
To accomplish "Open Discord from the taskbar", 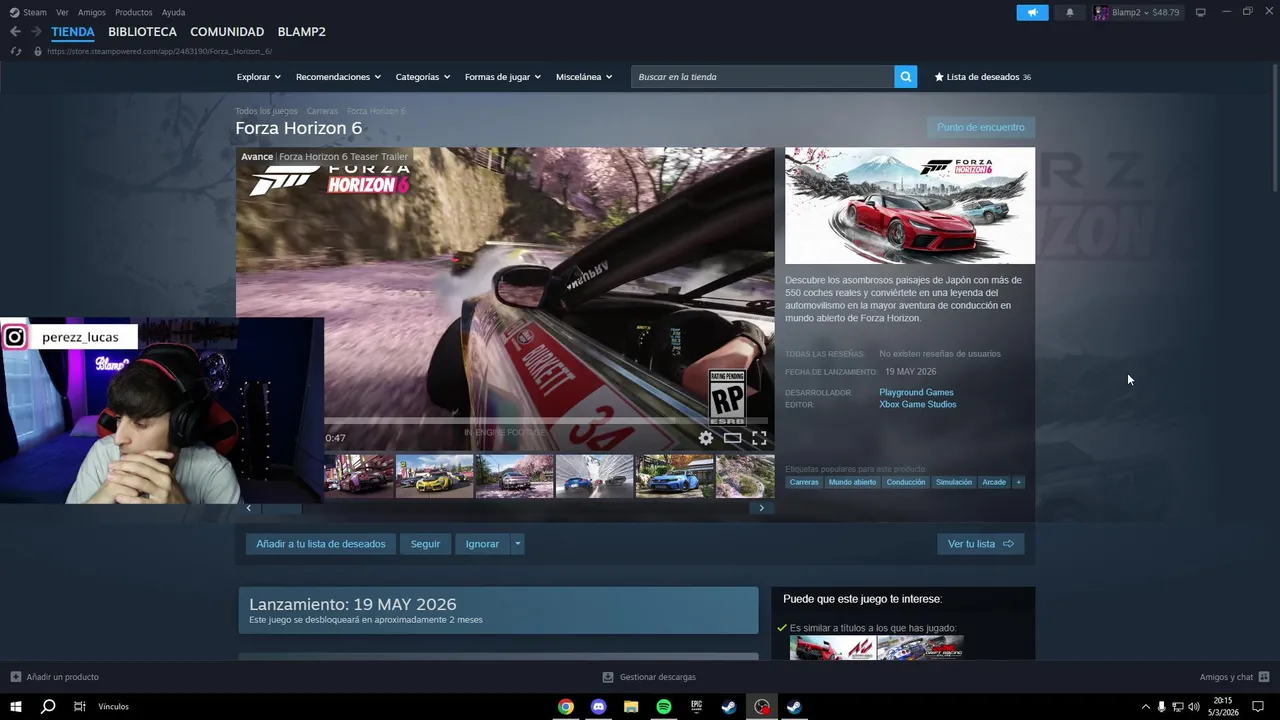I will [x=599, y=707].
